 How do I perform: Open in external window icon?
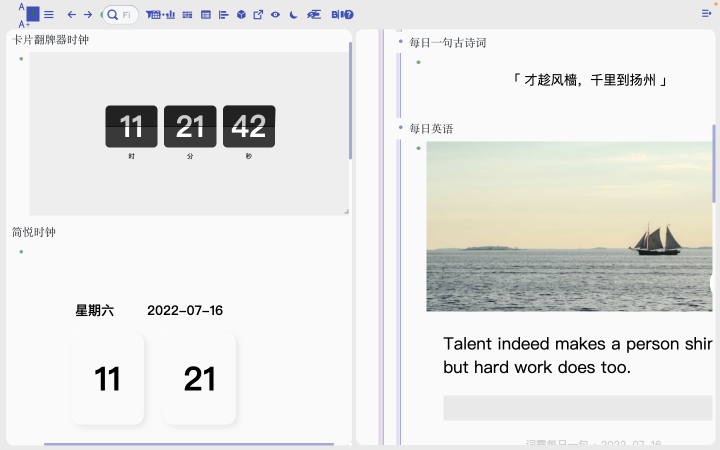point(258,15)
